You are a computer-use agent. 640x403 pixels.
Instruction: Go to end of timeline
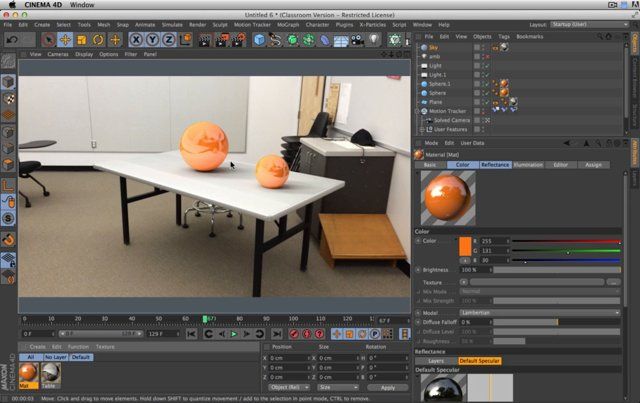276,334
